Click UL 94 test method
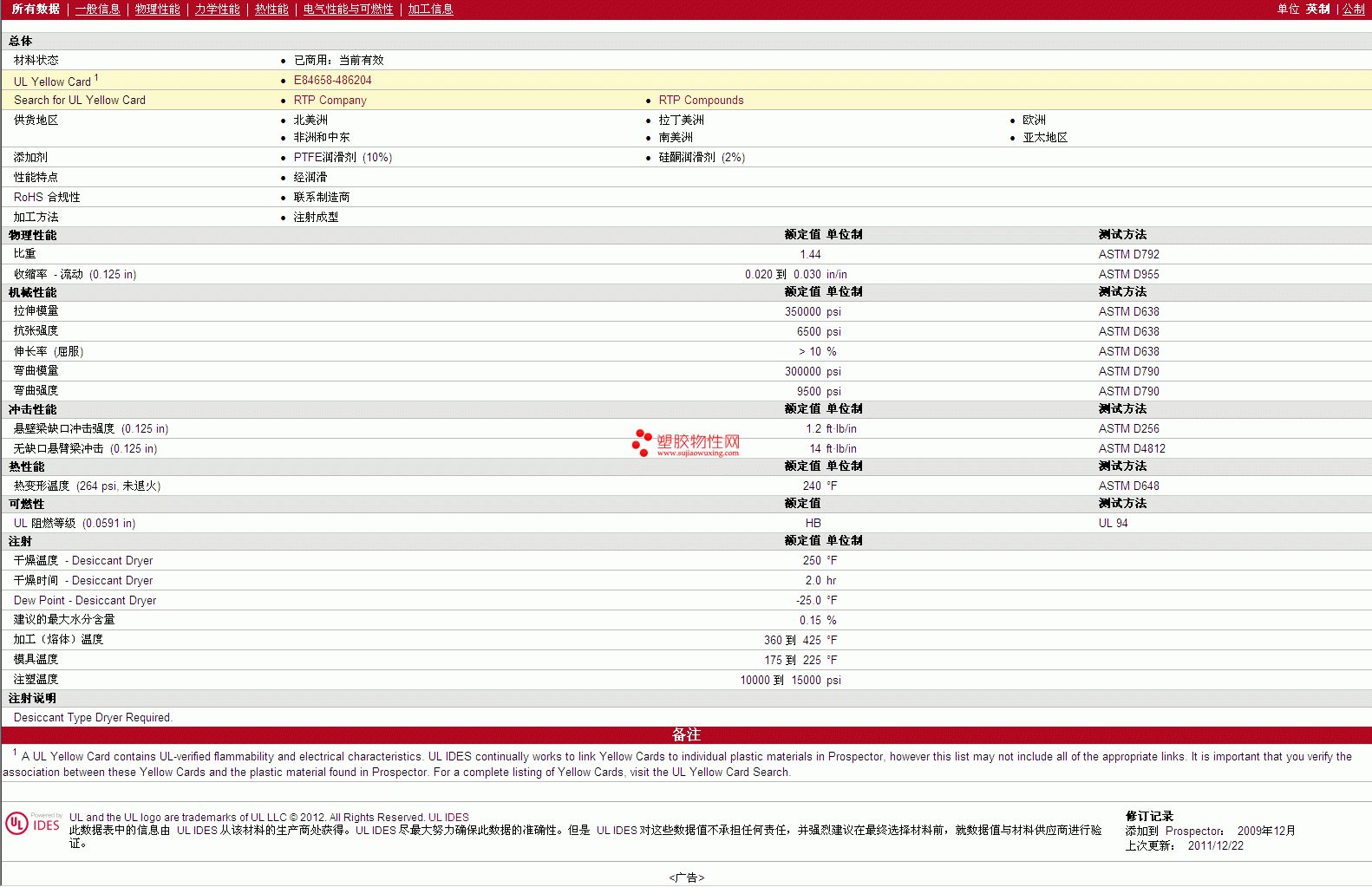This screenshot has width=1372, height=887. click(x=1113, y=523)
